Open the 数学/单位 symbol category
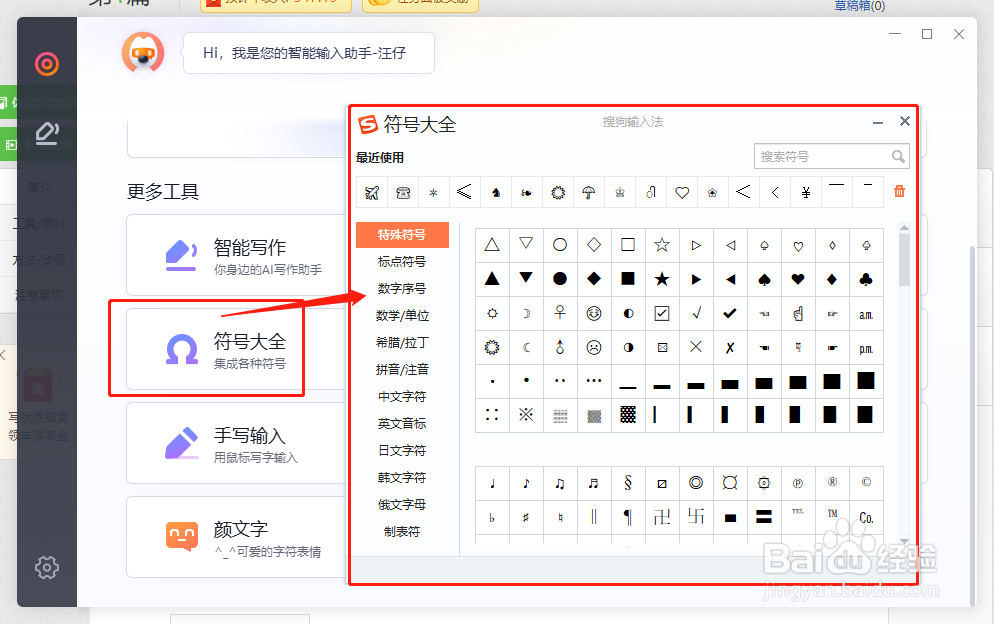994x624 pixels. point(402,316)
